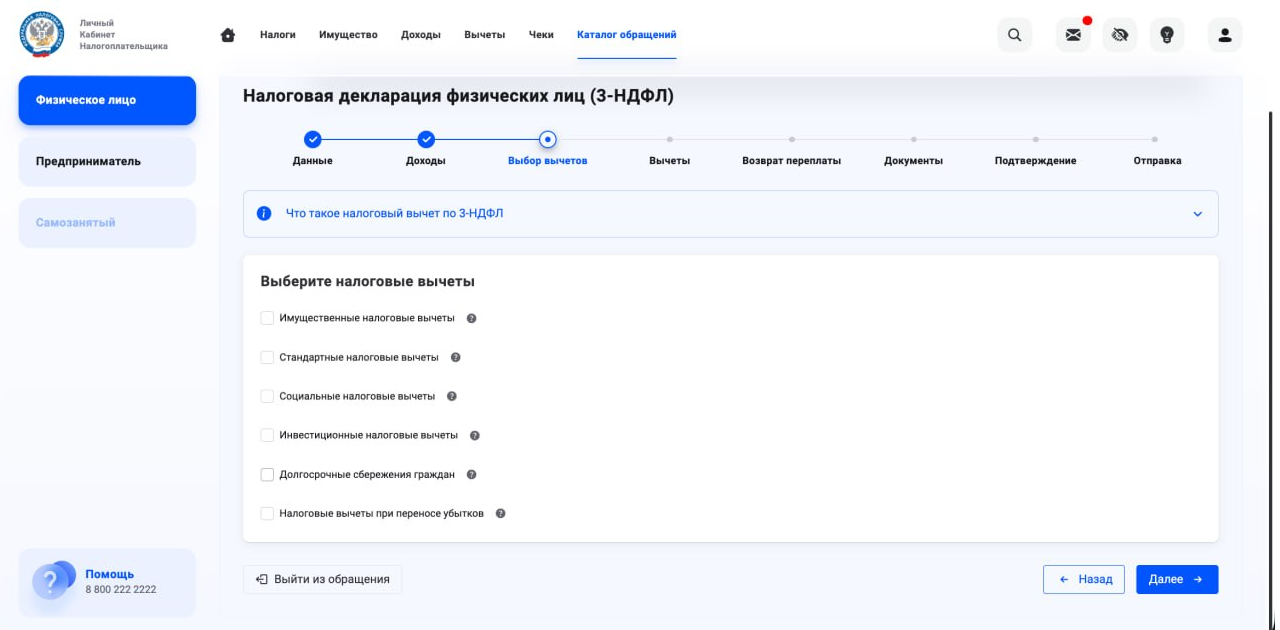The image size is (1280, 630).
Task: Tick the Долгосрочные сбережения граждан checkbox
Action: [267, 475]
